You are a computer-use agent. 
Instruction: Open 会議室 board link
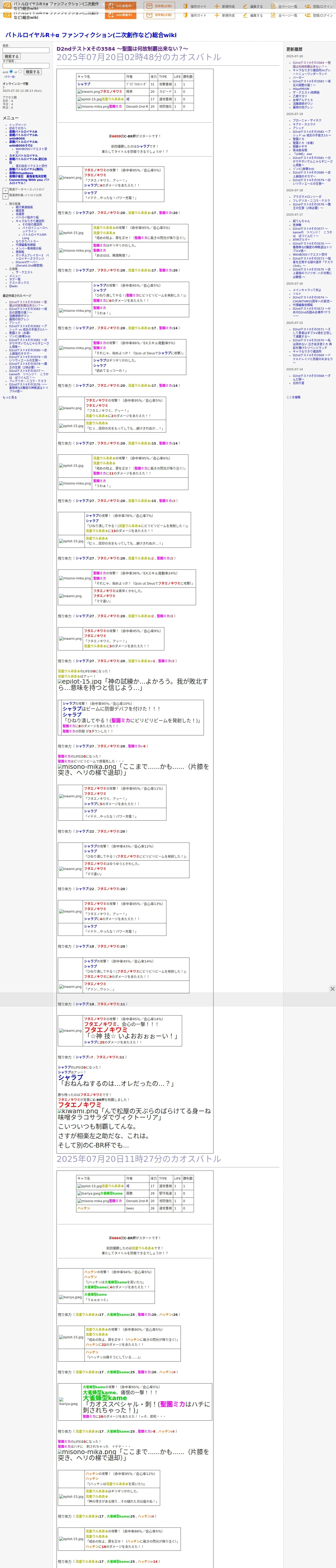(x=20, y=214)
